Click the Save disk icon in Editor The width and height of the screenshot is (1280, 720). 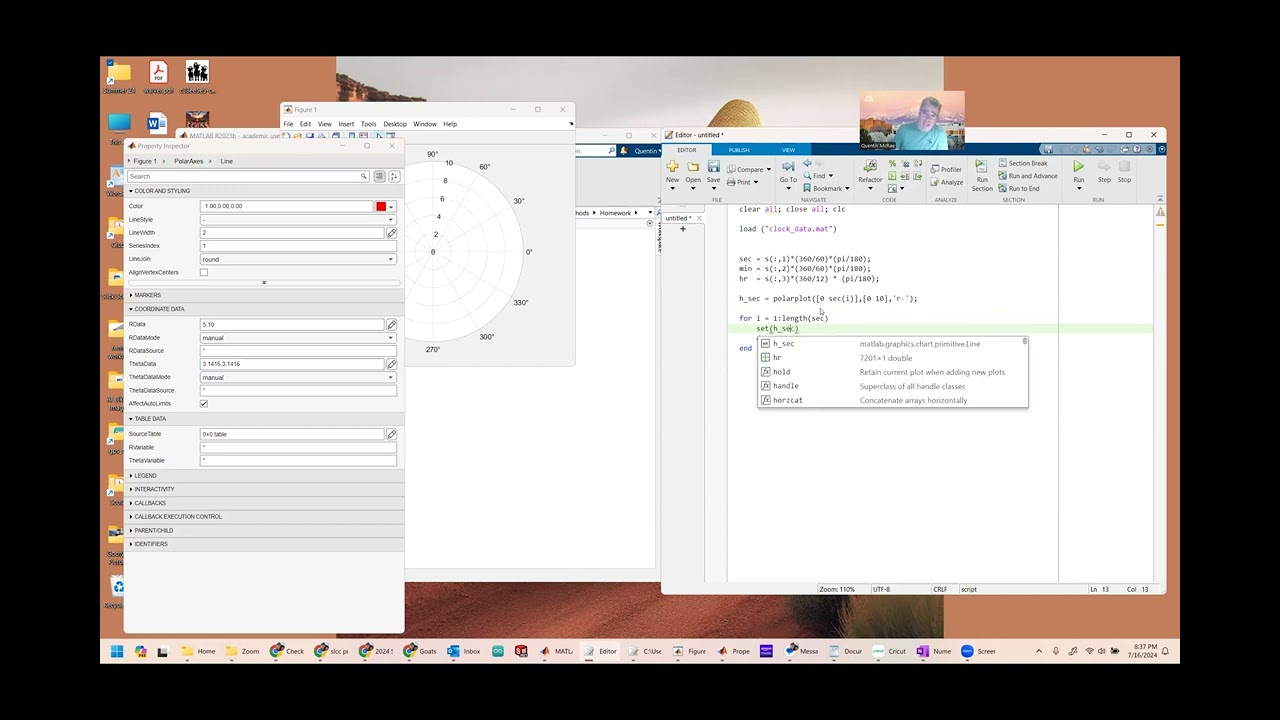tap(713, 167)
